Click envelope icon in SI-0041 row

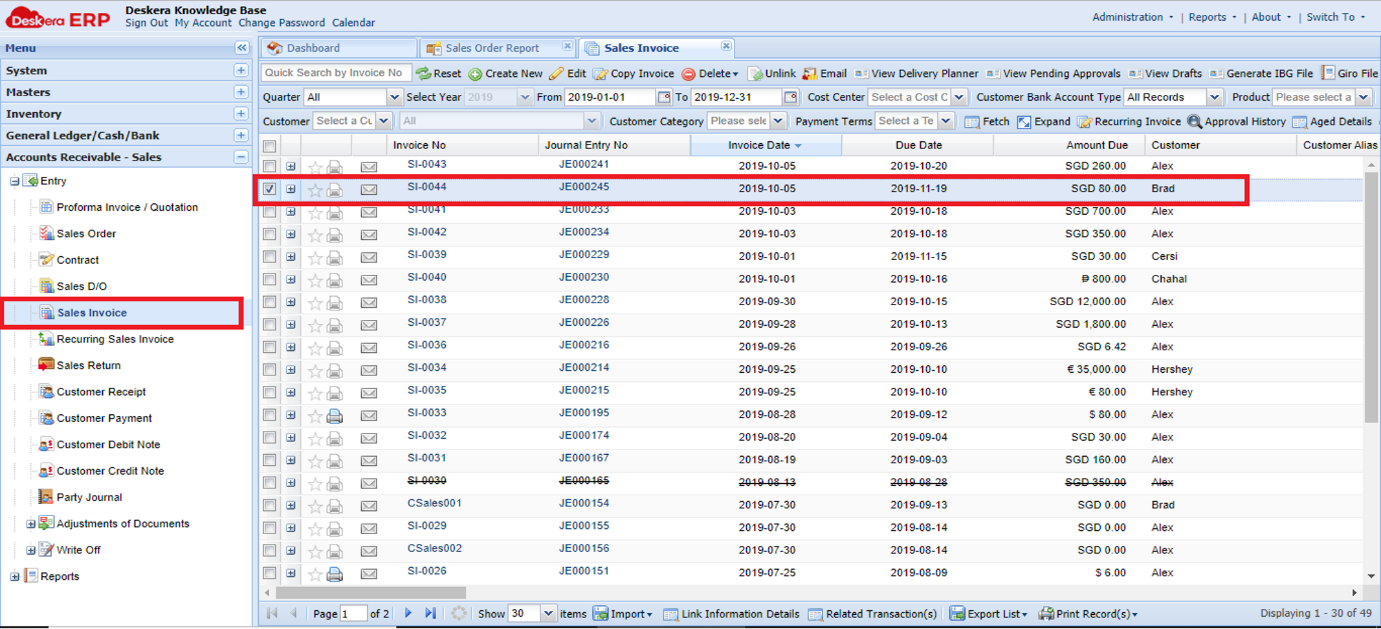click(x=369, y=212)
